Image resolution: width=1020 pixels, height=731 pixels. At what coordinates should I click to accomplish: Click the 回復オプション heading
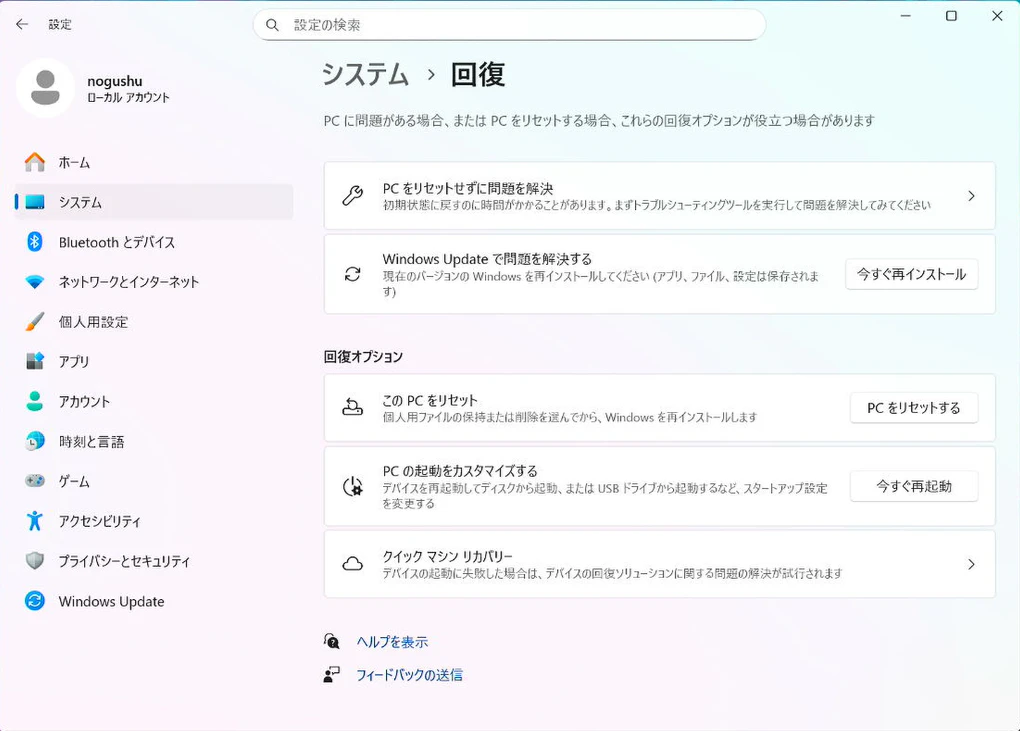pyautogui.click(x=363, y=356)
